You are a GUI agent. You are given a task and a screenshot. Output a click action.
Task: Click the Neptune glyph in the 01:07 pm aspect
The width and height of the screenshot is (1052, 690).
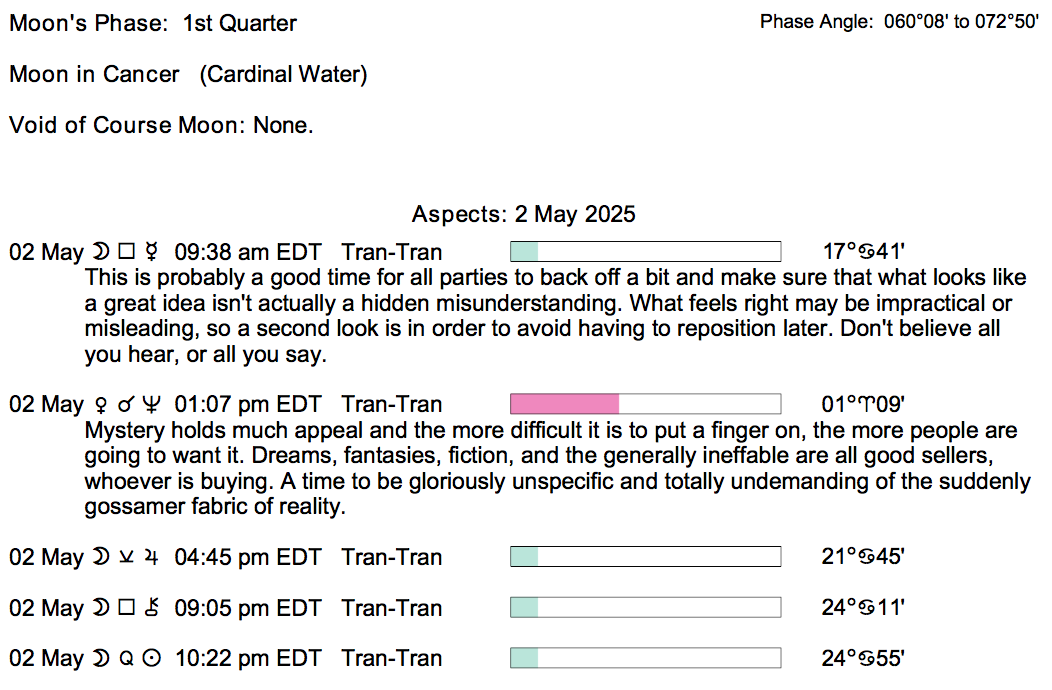point(151,405)
